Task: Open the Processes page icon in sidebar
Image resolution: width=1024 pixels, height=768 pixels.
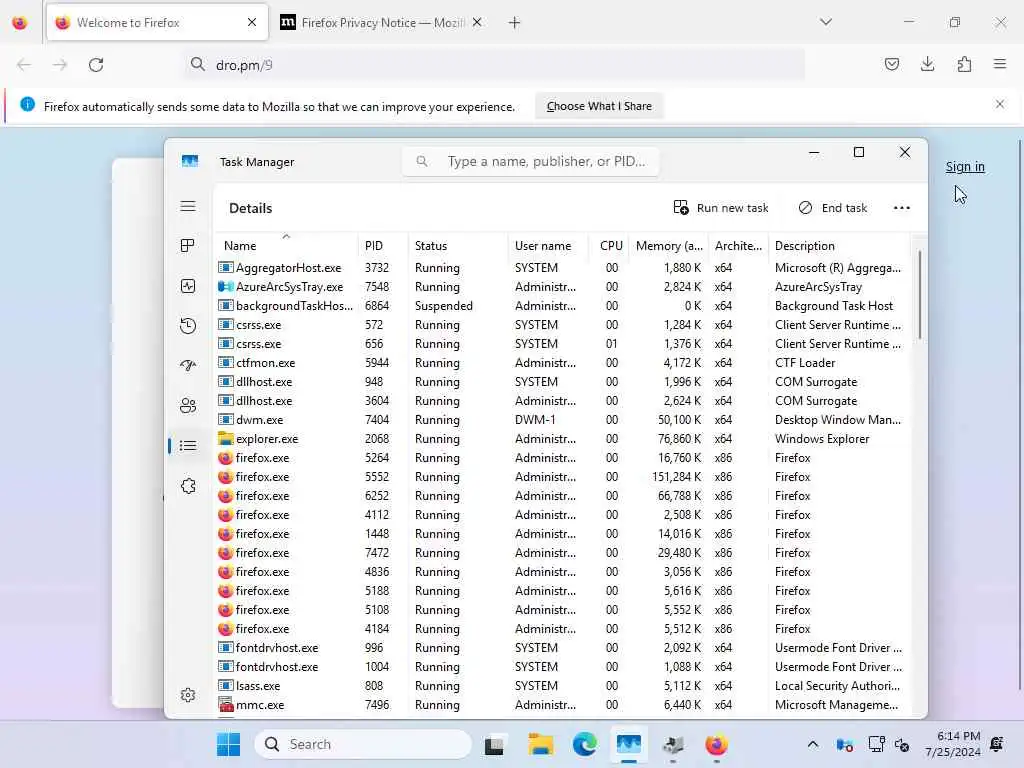Action: click(188, 246)
